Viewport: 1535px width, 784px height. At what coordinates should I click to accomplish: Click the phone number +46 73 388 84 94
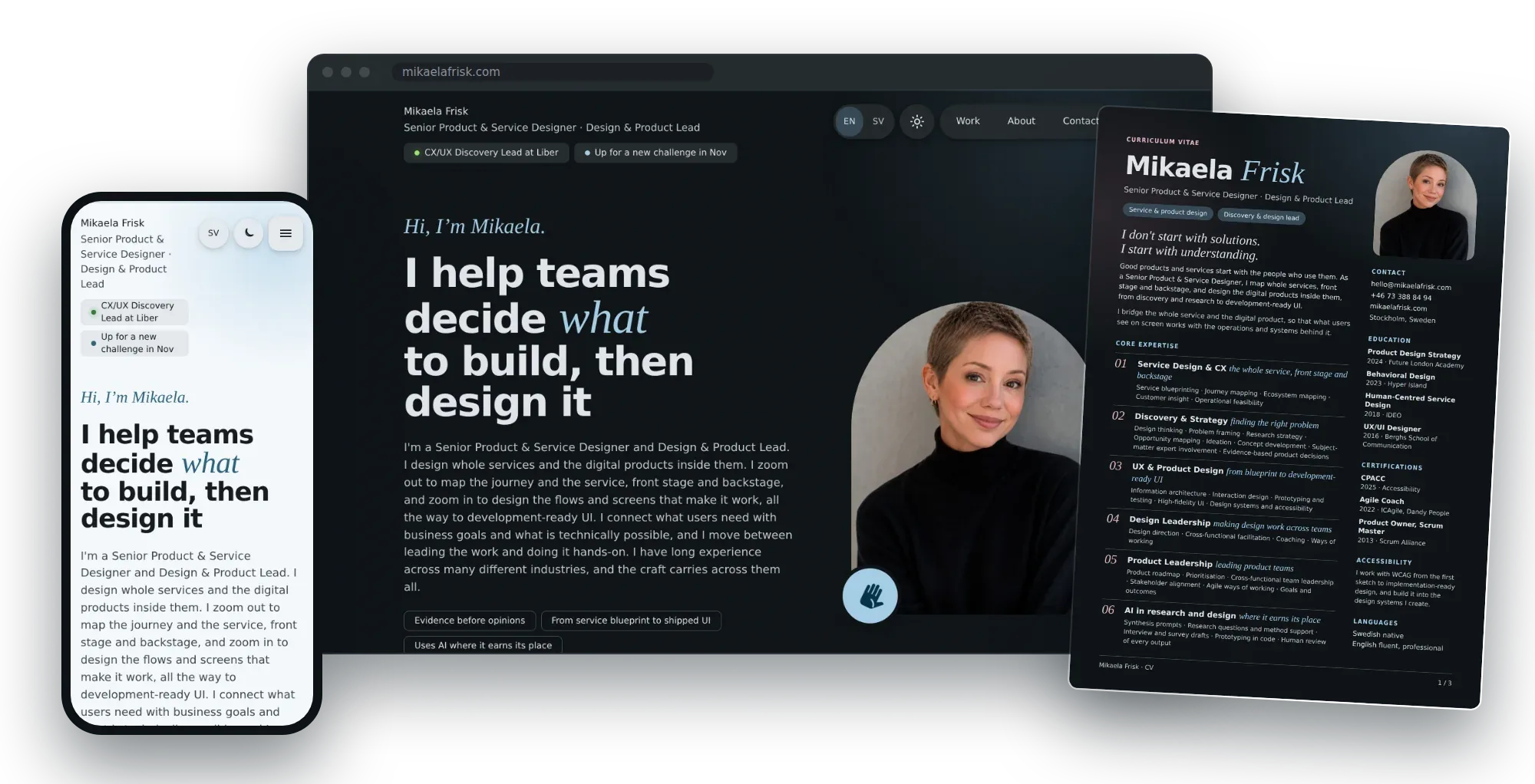click(1401, 296)
